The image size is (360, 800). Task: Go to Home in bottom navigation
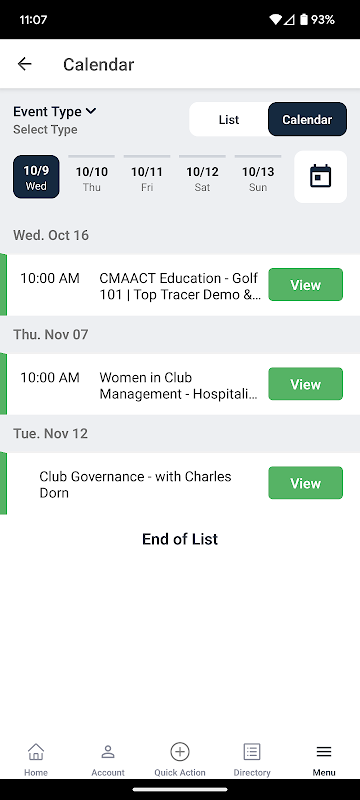pos(36,760)
